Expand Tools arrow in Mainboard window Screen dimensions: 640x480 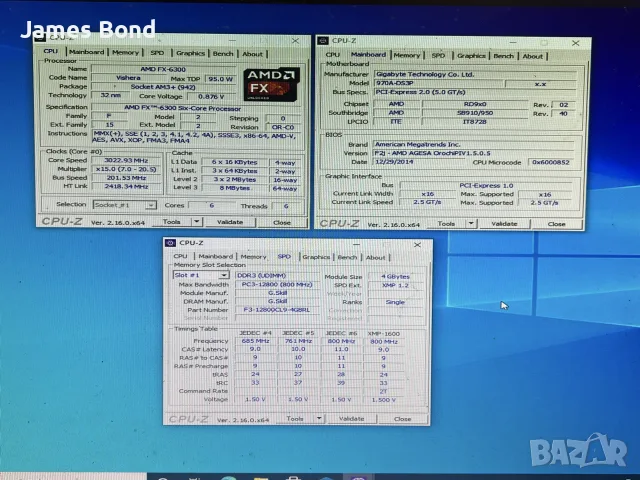(471, 224)
